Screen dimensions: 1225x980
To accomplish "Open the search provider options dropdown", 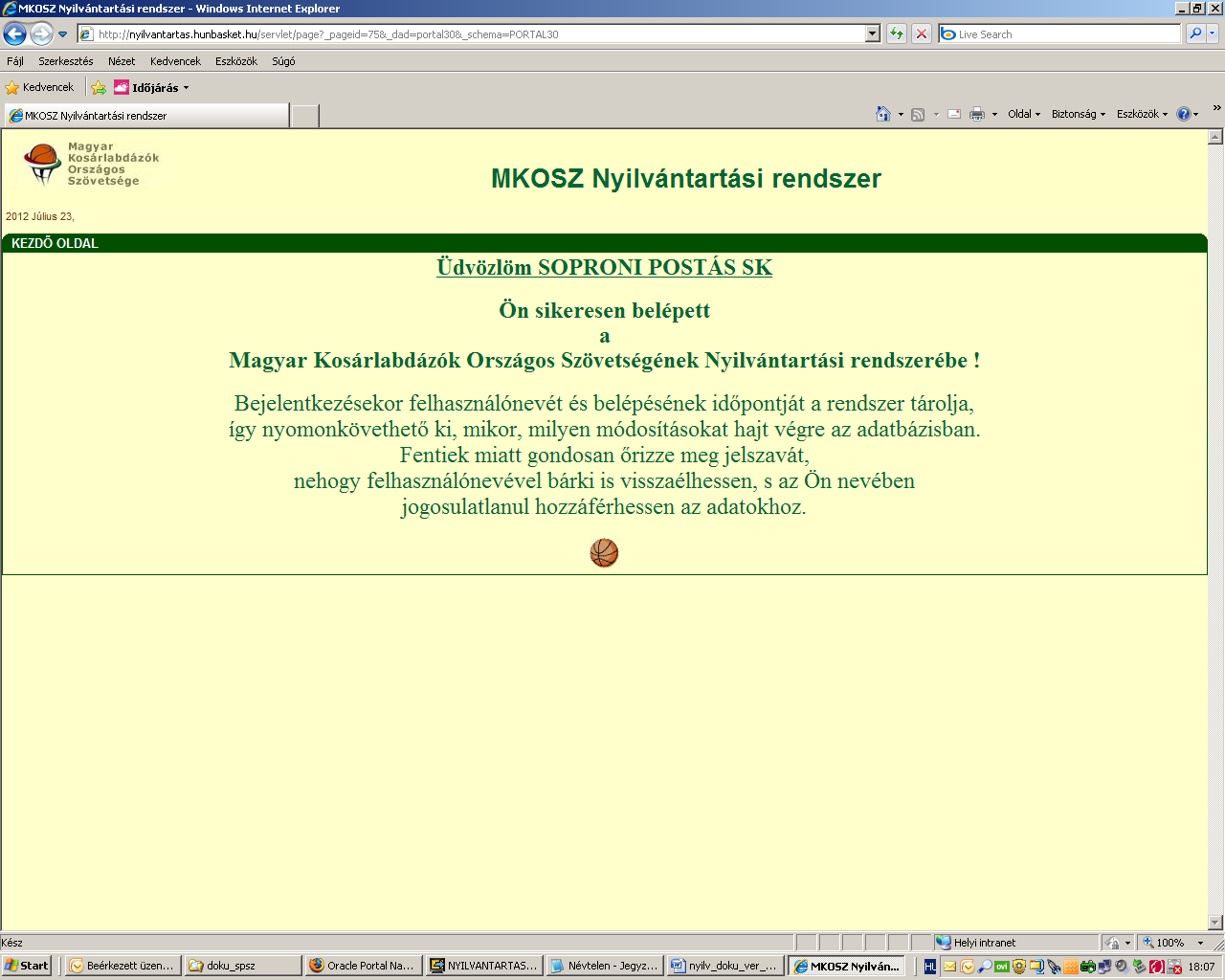I will pos(1213,34).
